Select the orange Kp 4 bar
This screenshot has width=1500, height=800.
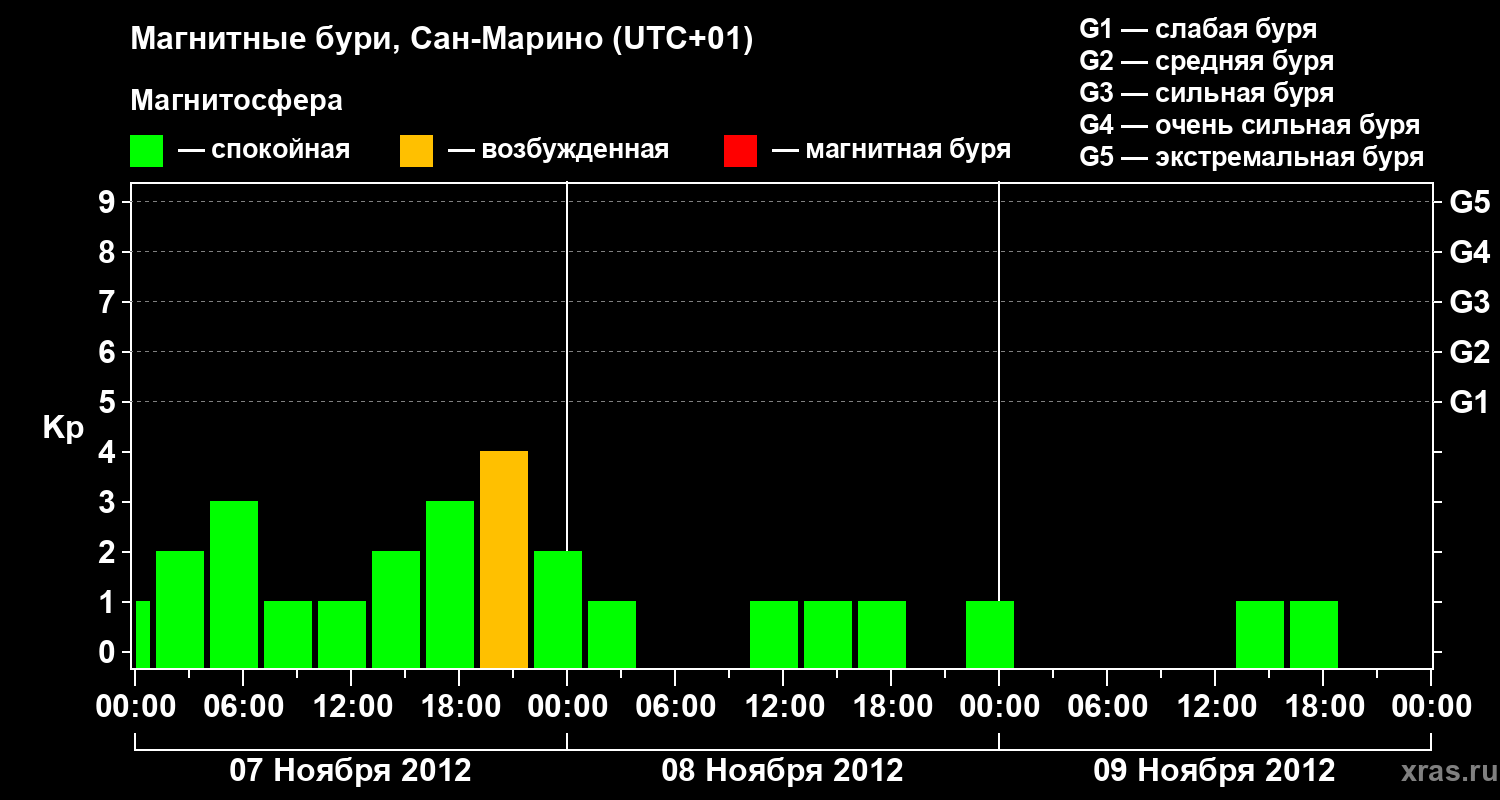coord(504,560)
